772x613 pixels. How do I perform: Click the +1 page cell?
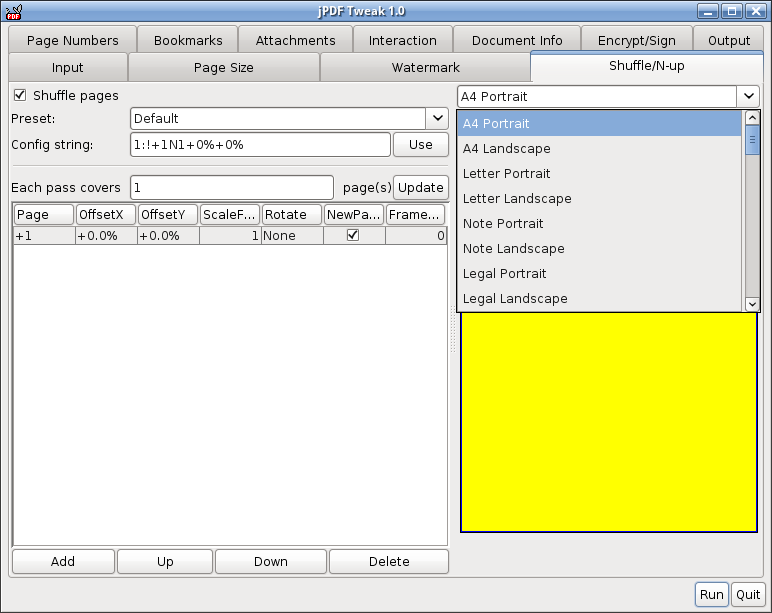[44, 236]
